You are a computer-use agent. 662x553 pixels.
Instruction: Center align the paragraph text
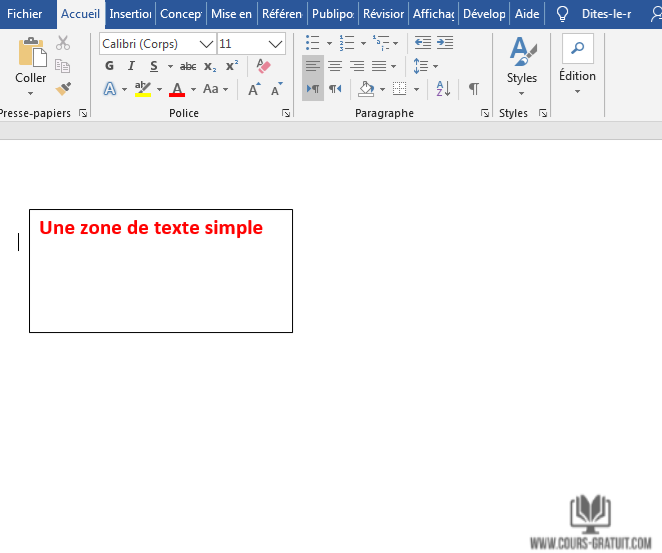pos(335,66)
